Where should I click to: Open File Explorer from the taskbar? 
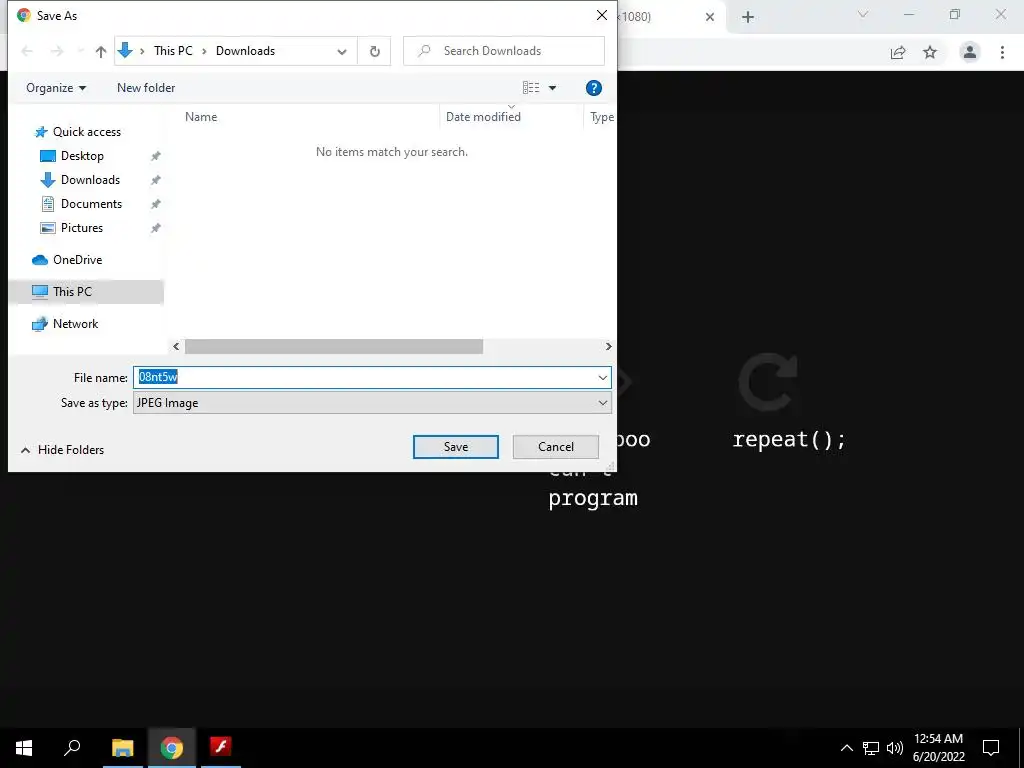pyautogui.click(x=122, y=747)
